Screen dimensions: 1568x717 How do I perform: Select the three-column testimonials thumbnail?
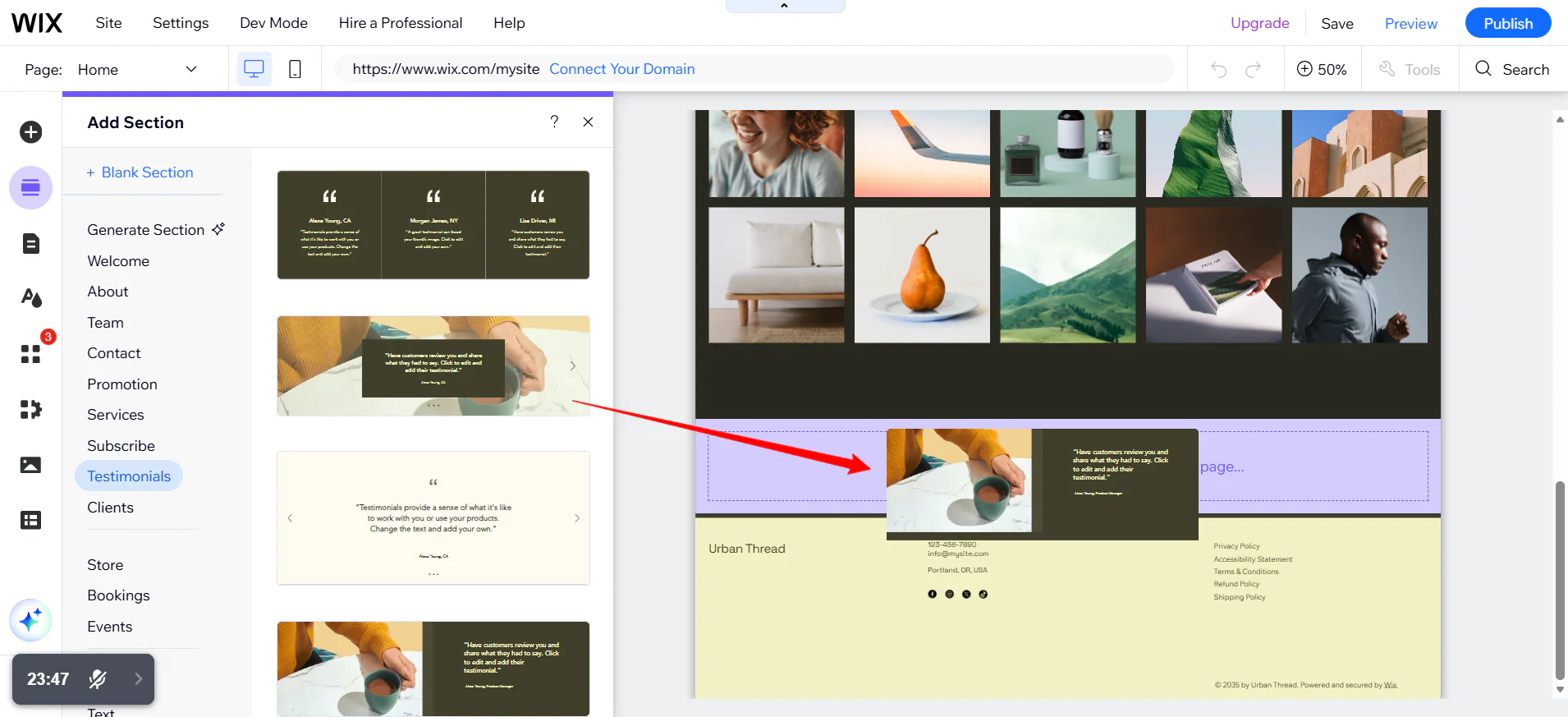[x=433, y=225]
